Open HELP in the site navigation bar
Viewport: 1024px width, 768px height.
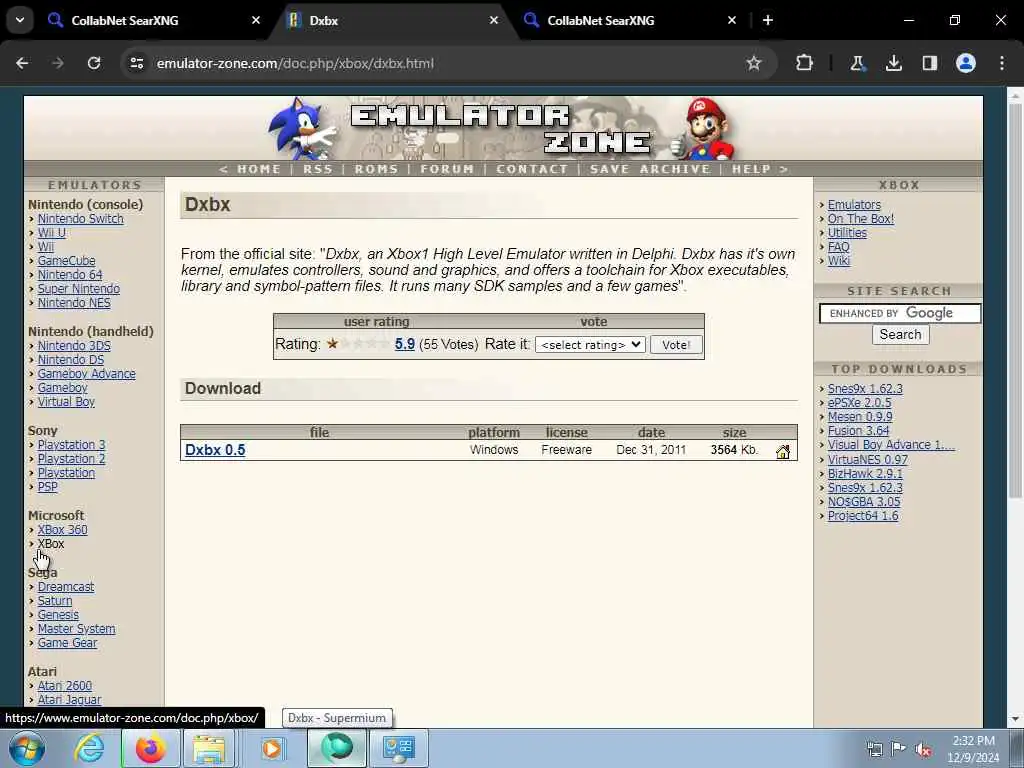(x=751, y=169)
